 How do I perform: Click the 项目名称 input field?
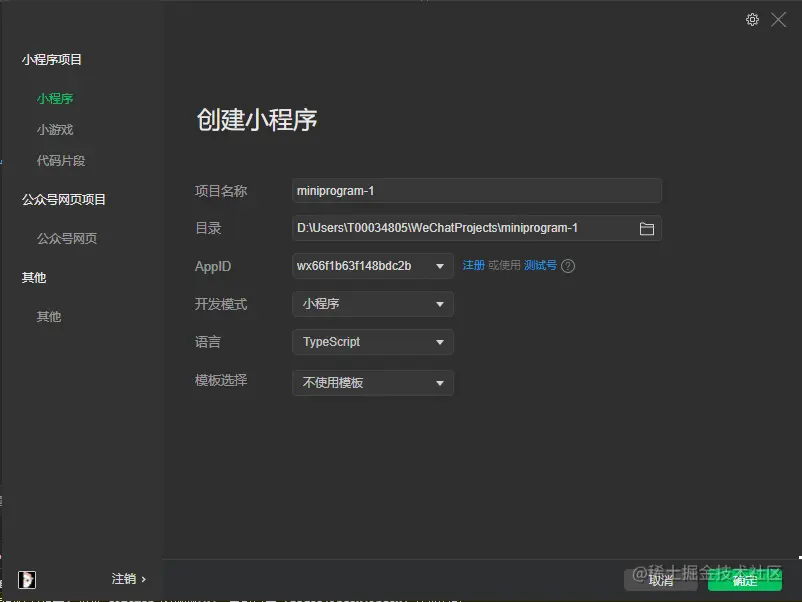[x=476, y=191]
